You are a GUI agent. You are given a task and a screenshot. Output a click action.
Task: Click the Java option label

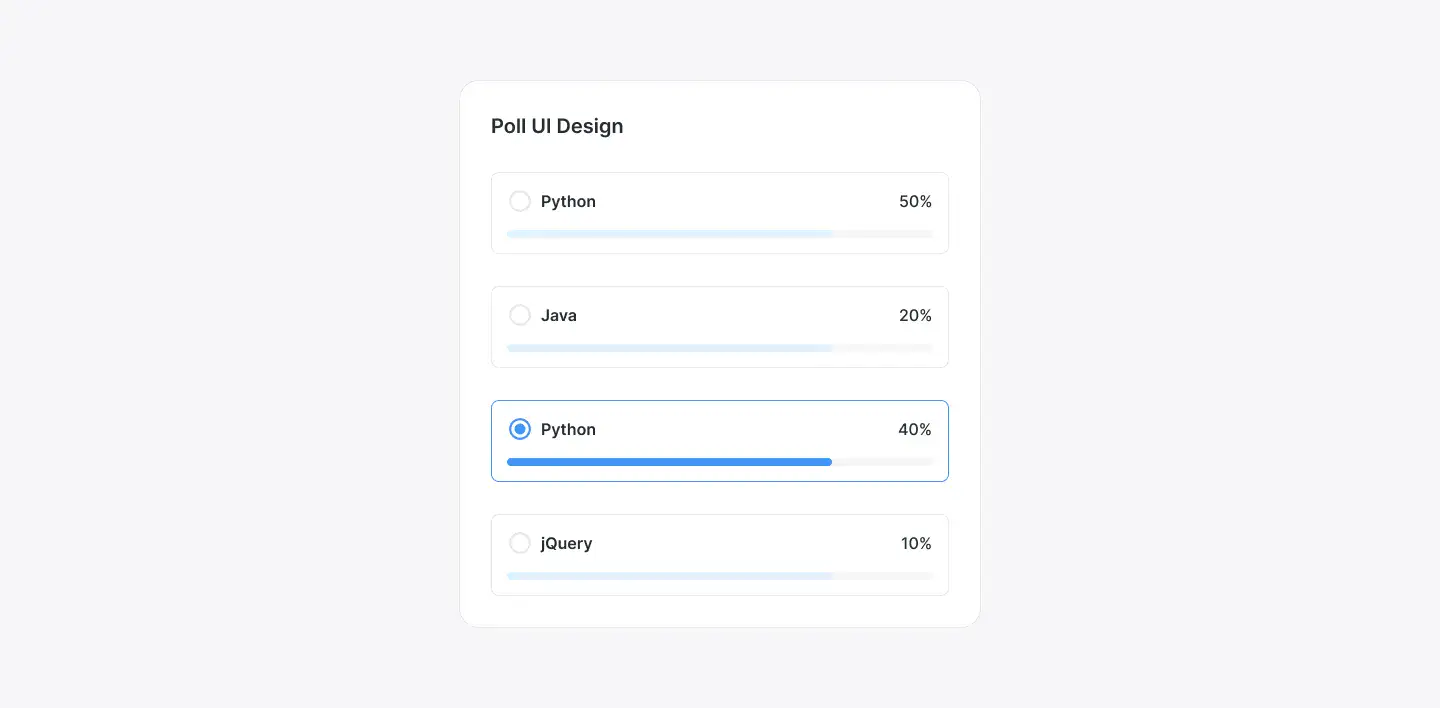(x=558, y=315)
